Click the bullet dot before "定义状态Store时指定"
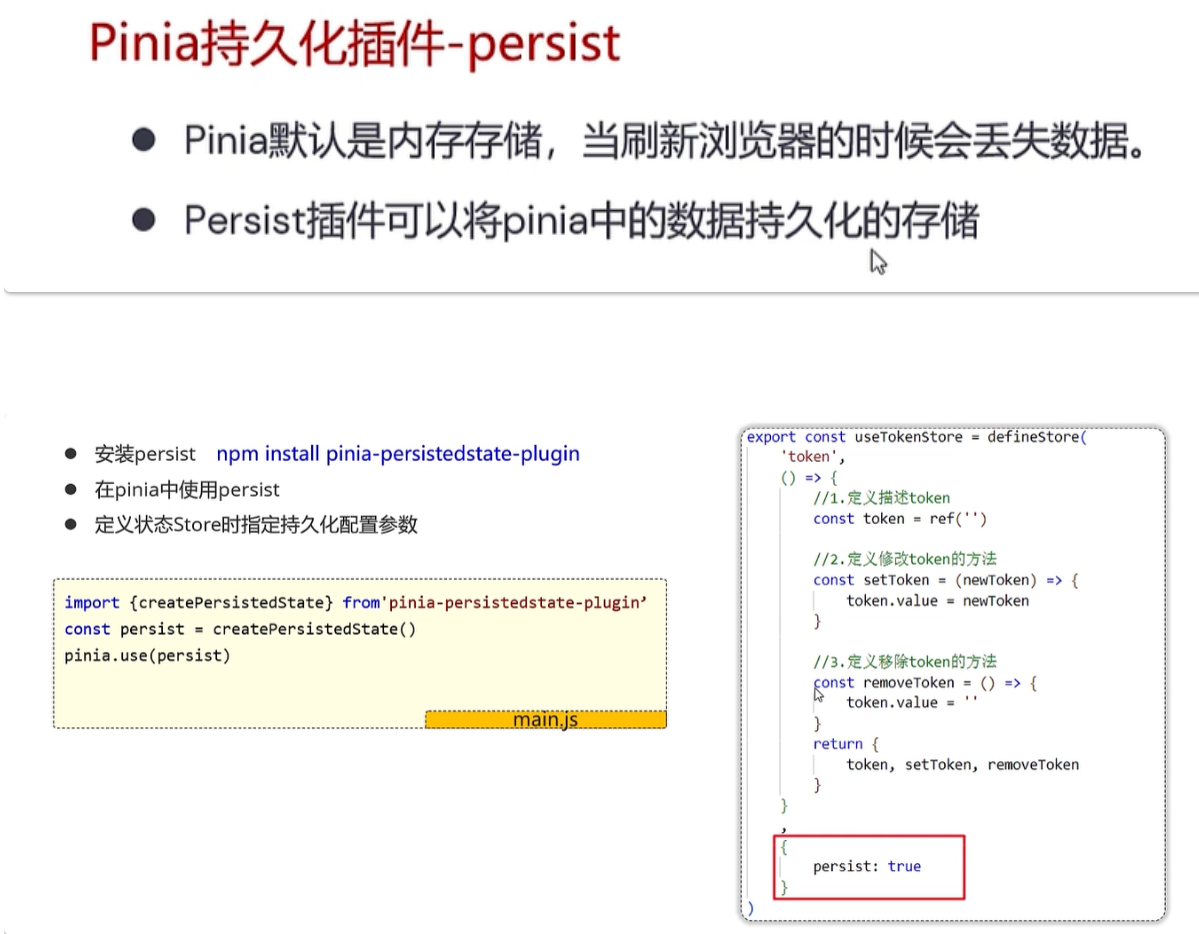The height and width of the screenshot is (934, 1199). click(71, 524)
